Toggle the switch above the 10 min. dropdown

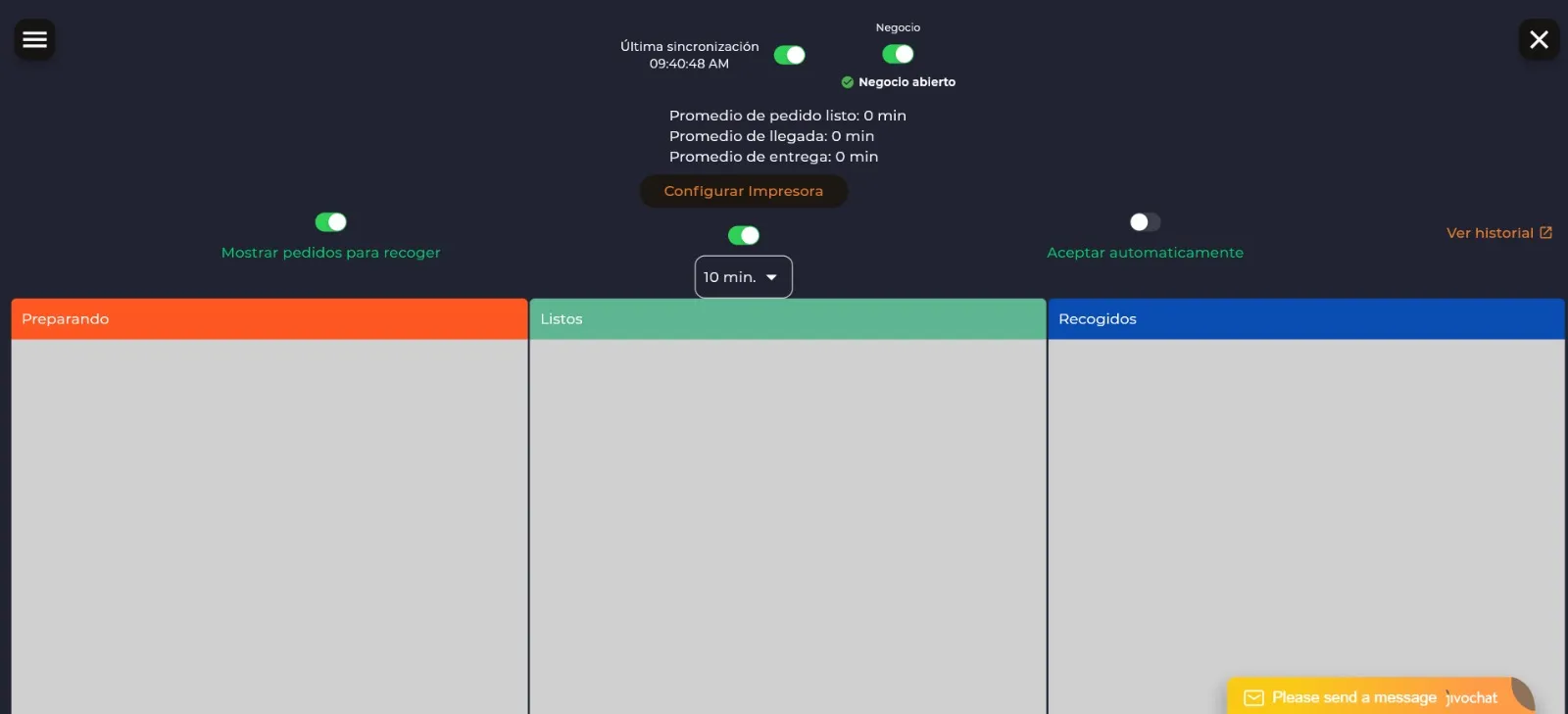click(744, 235)
